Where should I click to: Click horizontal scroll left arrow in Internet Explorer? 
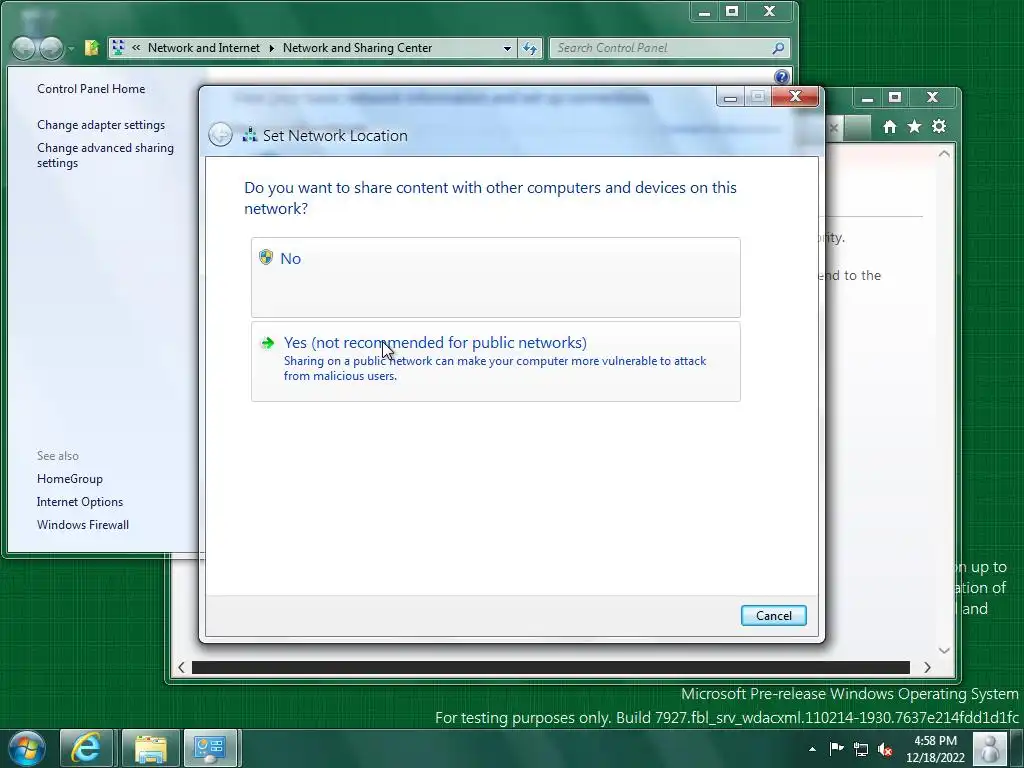[x=181, y=667]
